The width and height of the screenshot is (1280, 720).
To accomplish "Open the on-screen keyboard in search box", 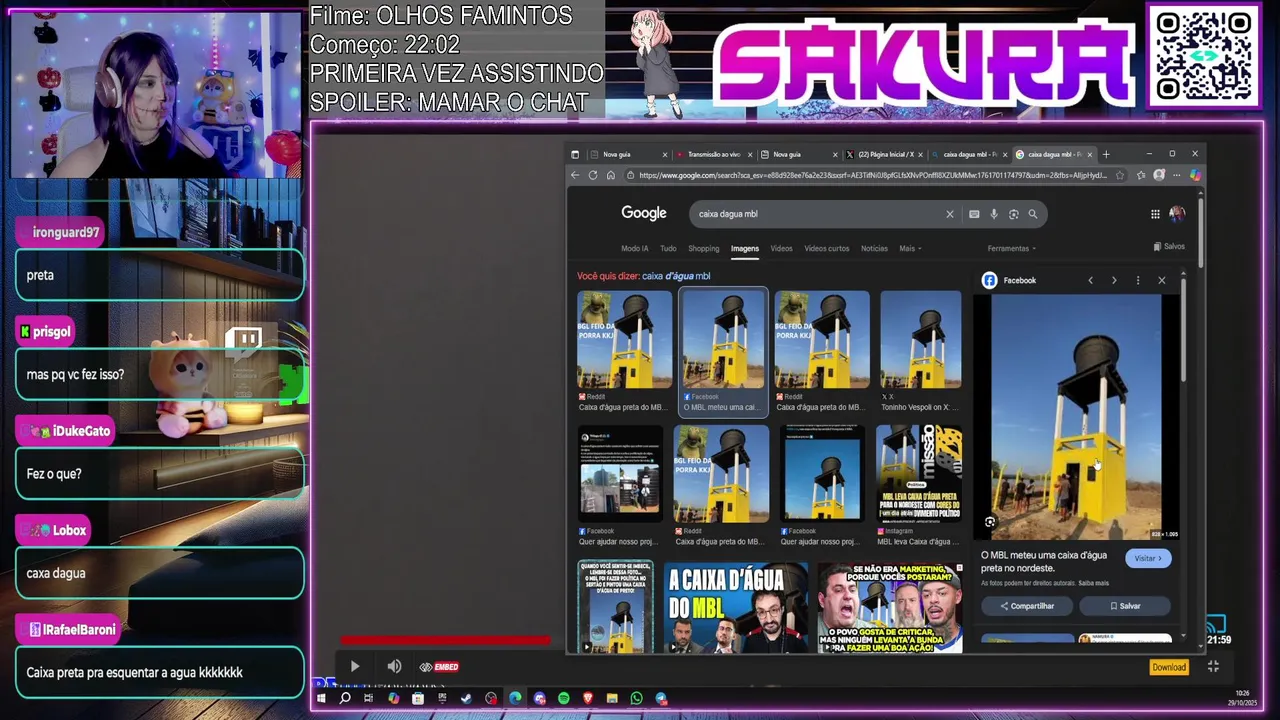I will coord(974,214).
